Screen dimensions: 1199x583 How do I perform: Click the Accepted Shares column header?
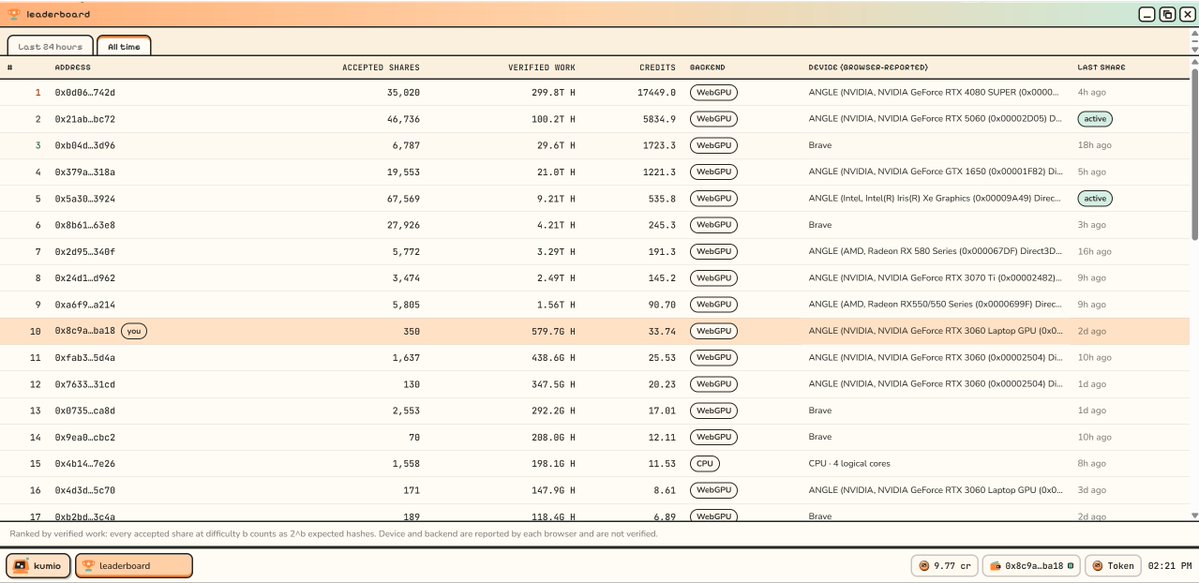(381, 67)
